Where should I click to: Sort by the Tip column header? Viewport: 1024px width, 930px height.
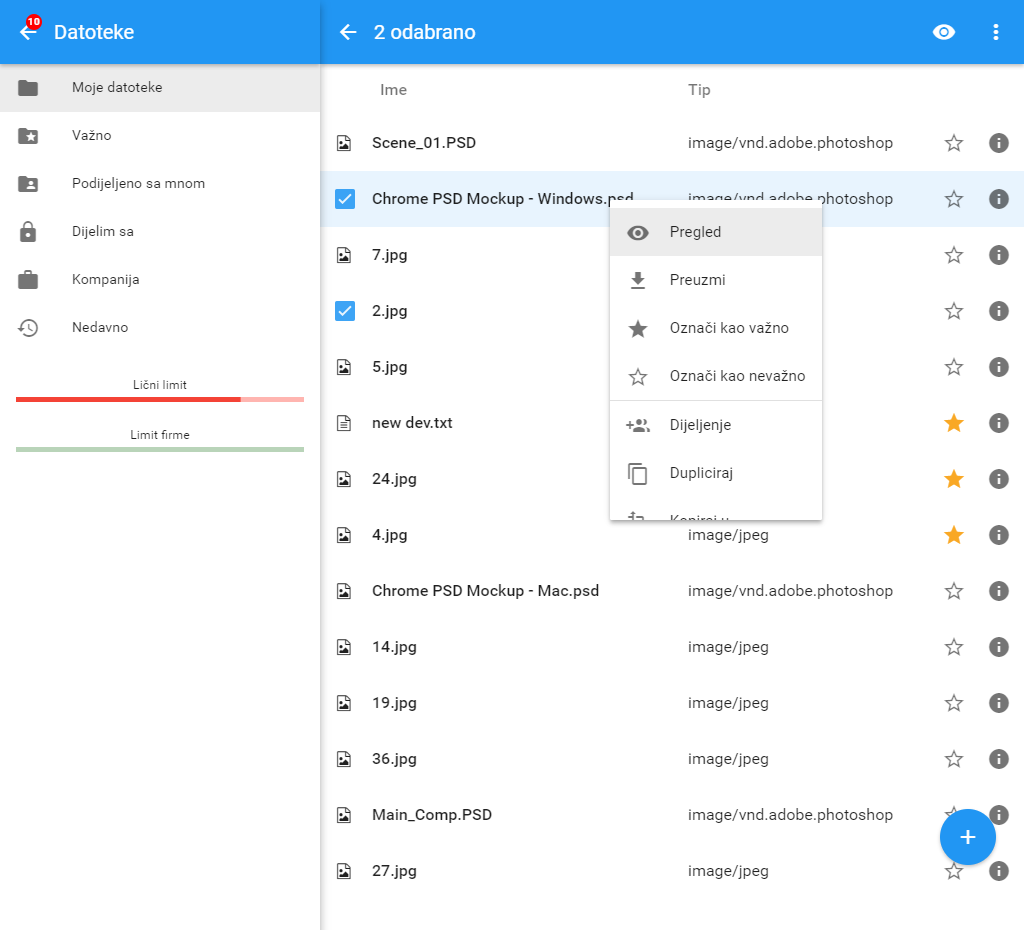coord(699,90)
